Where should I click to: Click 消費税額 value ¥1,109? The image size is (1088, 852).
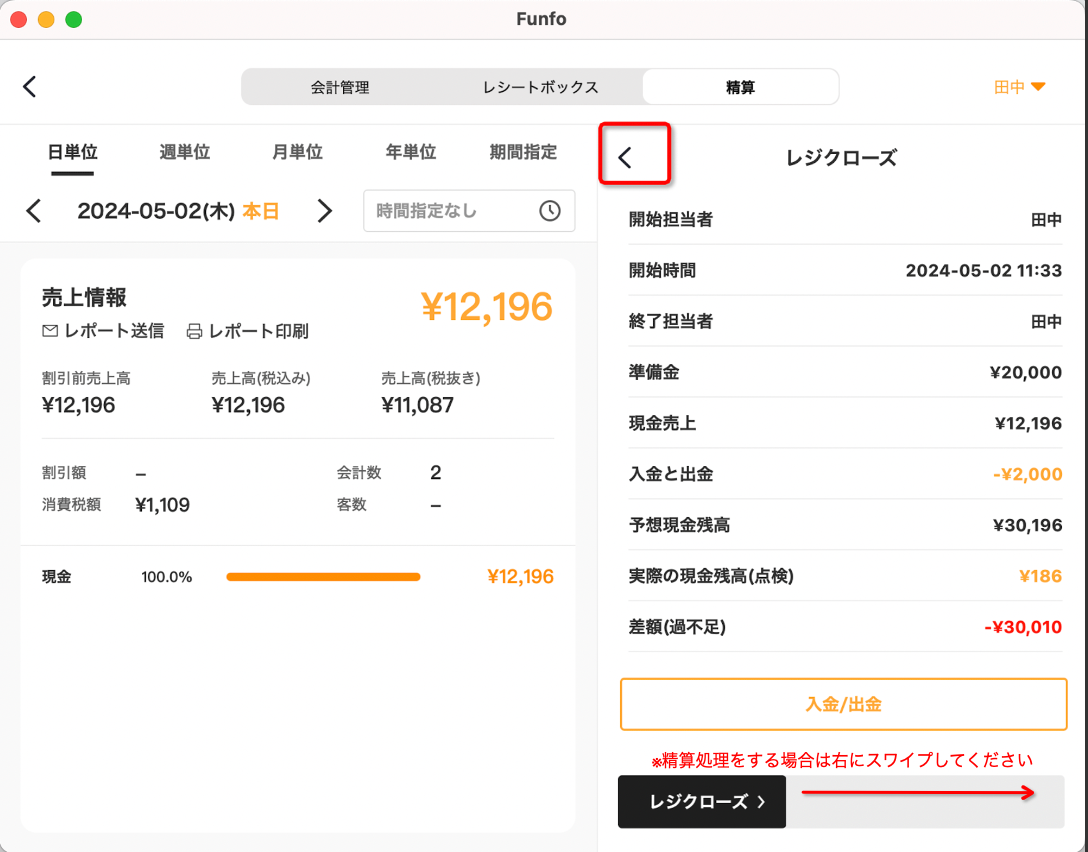click(x=162, y=504)
